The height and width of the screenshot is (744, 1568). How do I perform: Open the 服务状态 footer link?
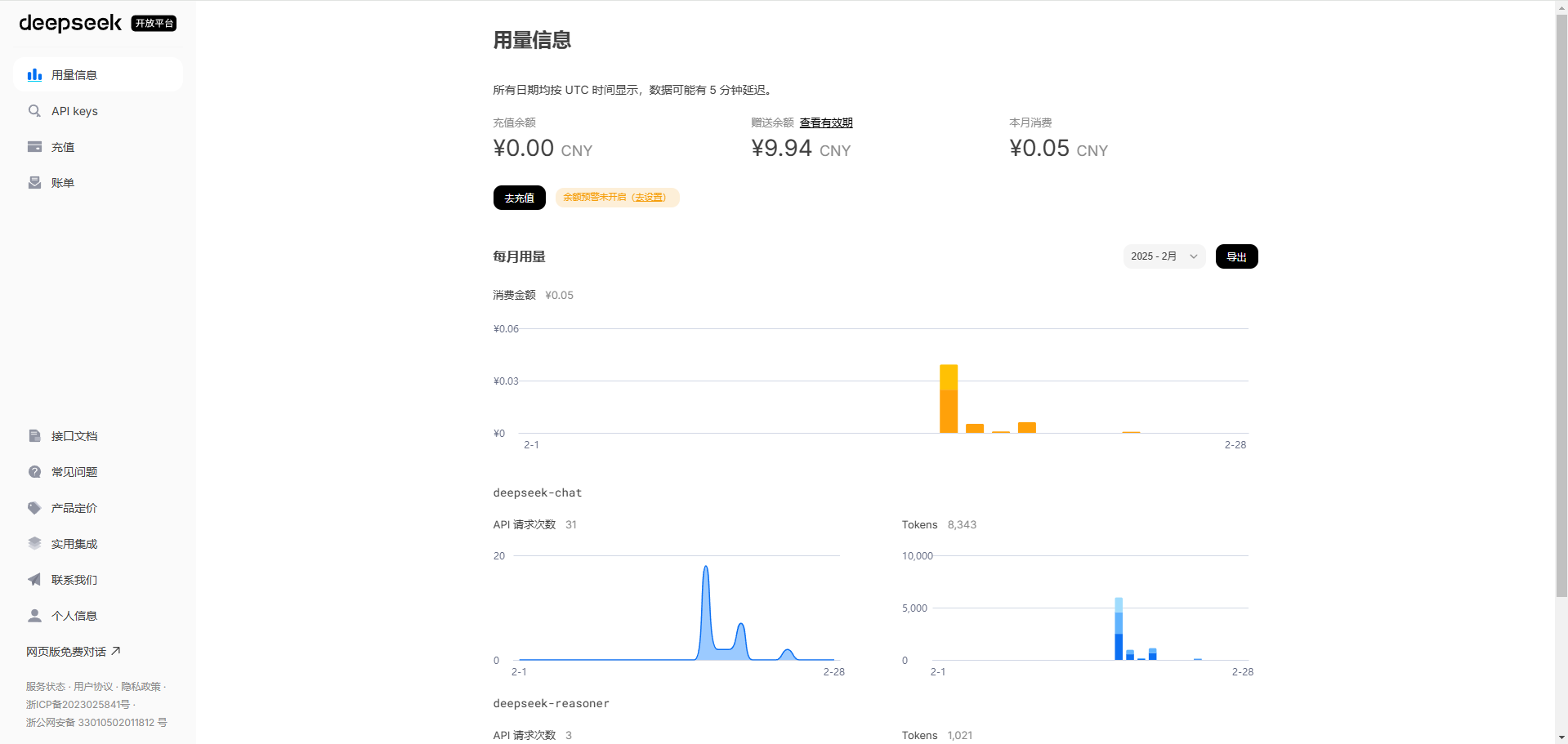[46, 687]
